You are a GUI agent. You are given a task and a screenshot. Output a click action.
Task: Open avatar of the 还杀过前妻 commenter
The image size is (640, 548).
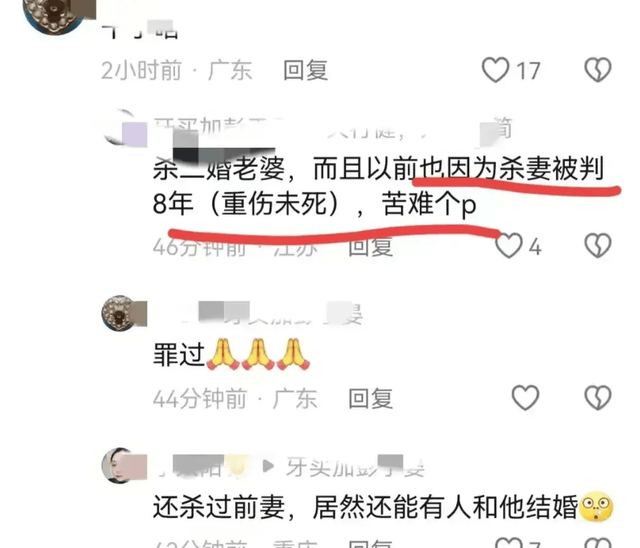120,465
